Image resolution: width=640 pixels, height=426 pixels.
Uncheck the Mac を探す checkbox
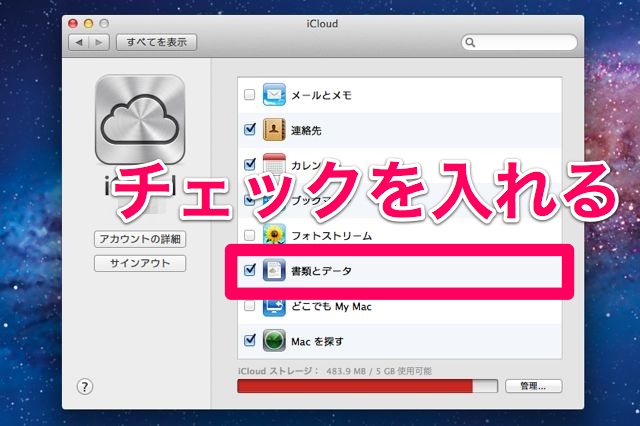[x=249, y=340]
